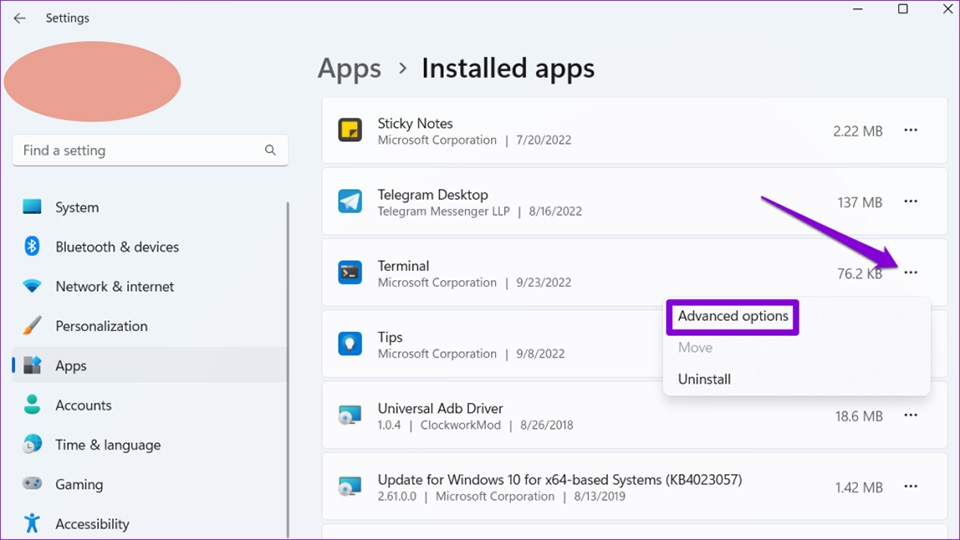The image size is (960, 540).
Task: Open Personalization settings
Action: [149, 326]
